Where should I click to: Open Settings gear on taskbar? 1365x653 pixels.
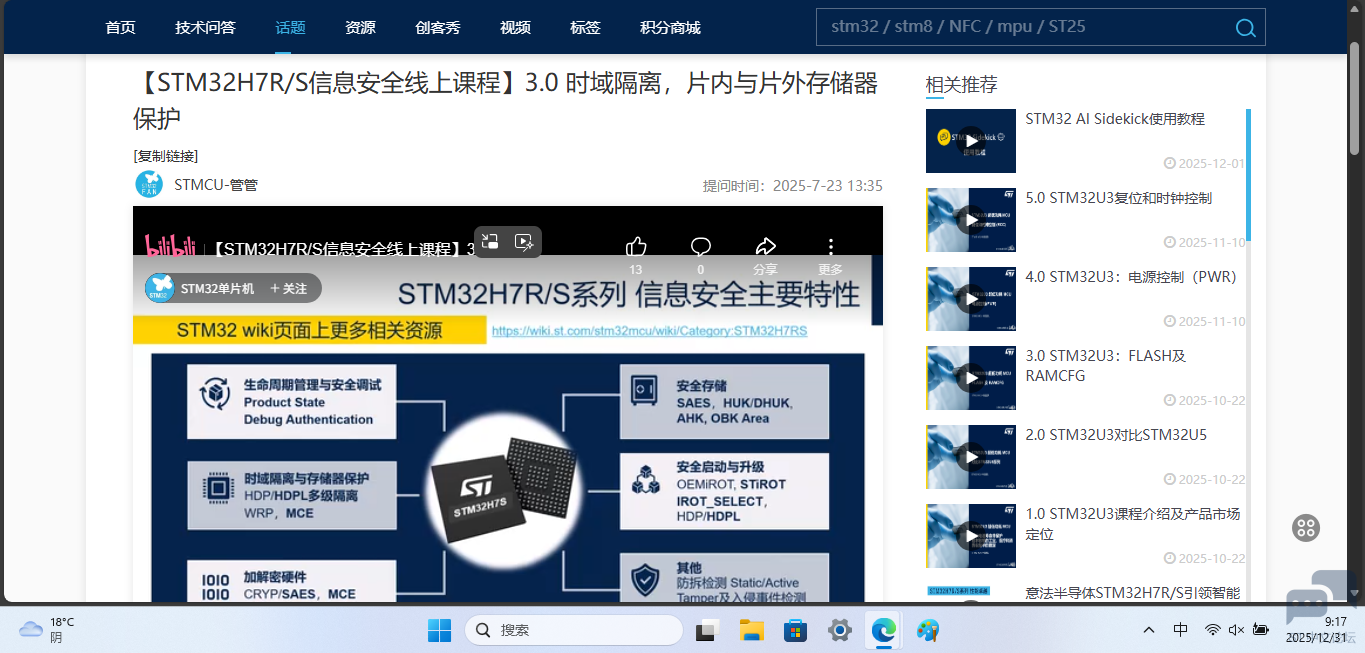click(x=840, y=630)
